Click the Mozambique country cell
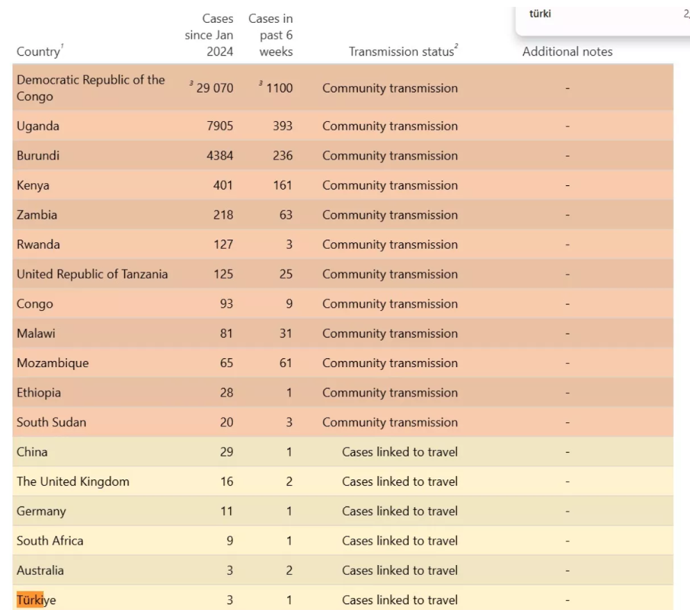This screenshot has width=690, height=610. pos(52,363)
